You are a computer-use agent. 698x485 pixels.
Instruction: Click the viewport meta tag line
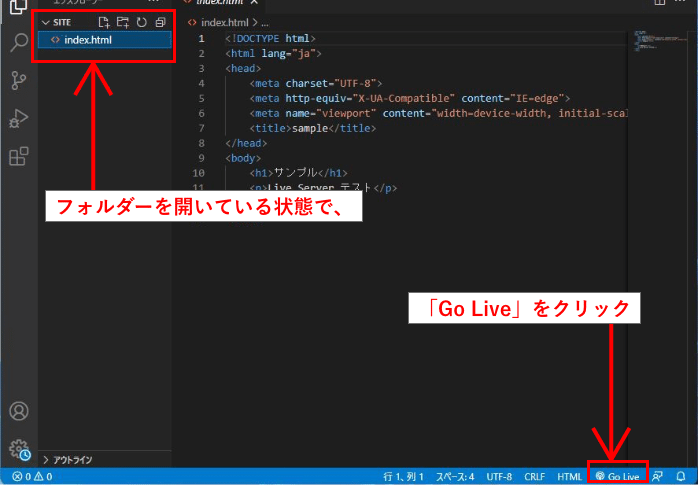pos(438,113)
